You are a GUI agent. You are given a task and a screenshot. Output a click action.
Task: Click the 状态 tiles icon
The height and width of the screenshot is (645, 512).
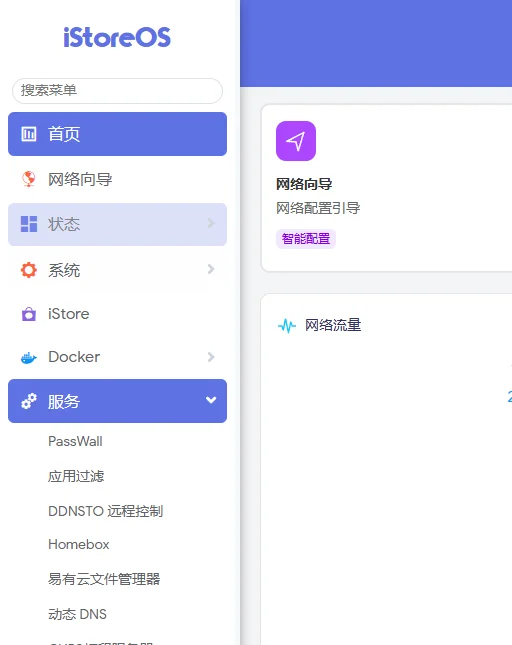tap(29, 224)
